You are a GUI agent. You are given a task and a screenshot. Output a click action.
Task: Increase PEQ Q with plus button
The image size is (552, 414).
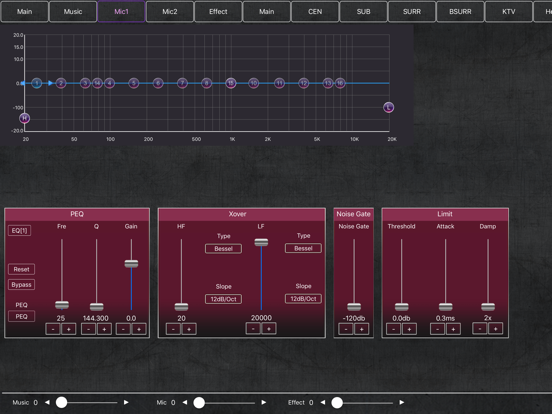(104, 329)
